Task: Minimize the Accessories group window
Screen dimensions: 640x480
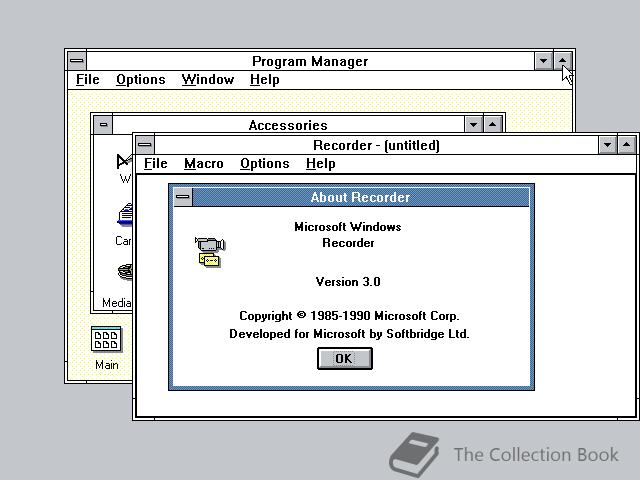Action: [473, 124]
